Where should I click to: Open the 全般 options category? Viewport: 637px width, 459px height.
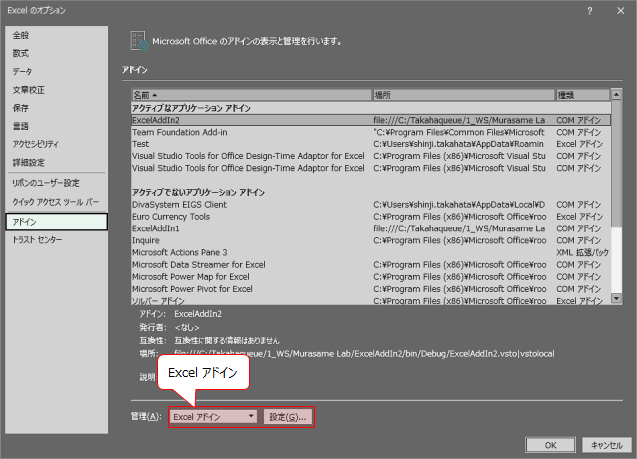pyautogui.click(x=56, y=35)
